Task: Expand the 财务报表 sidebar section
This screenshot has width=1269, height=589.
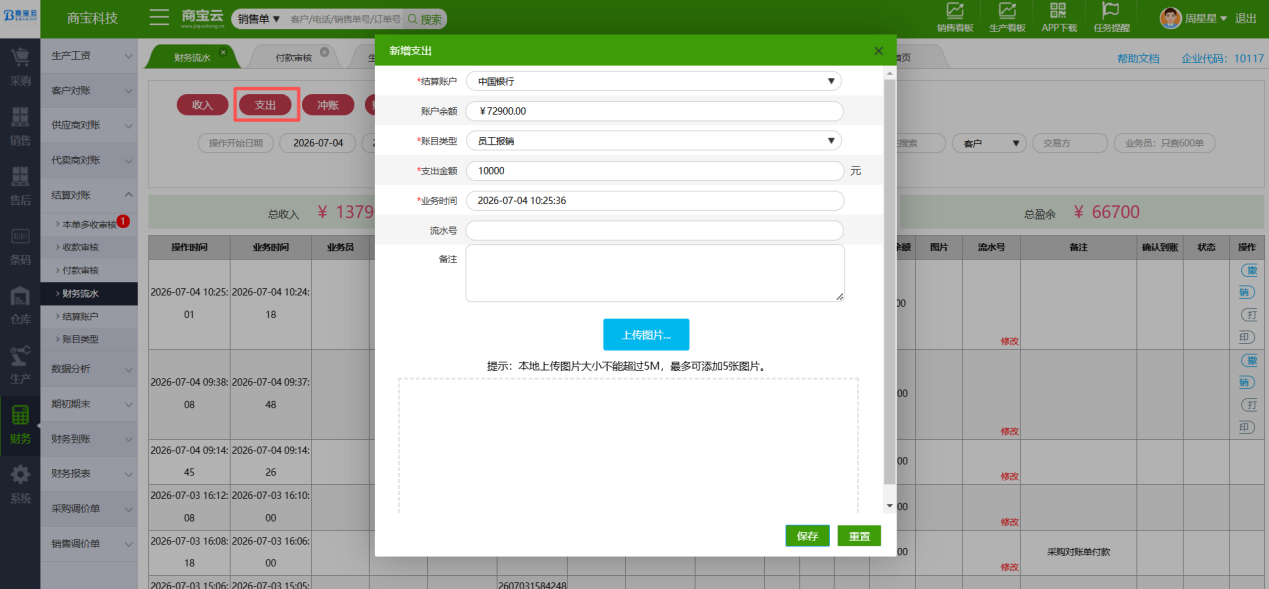Action: 89,473
